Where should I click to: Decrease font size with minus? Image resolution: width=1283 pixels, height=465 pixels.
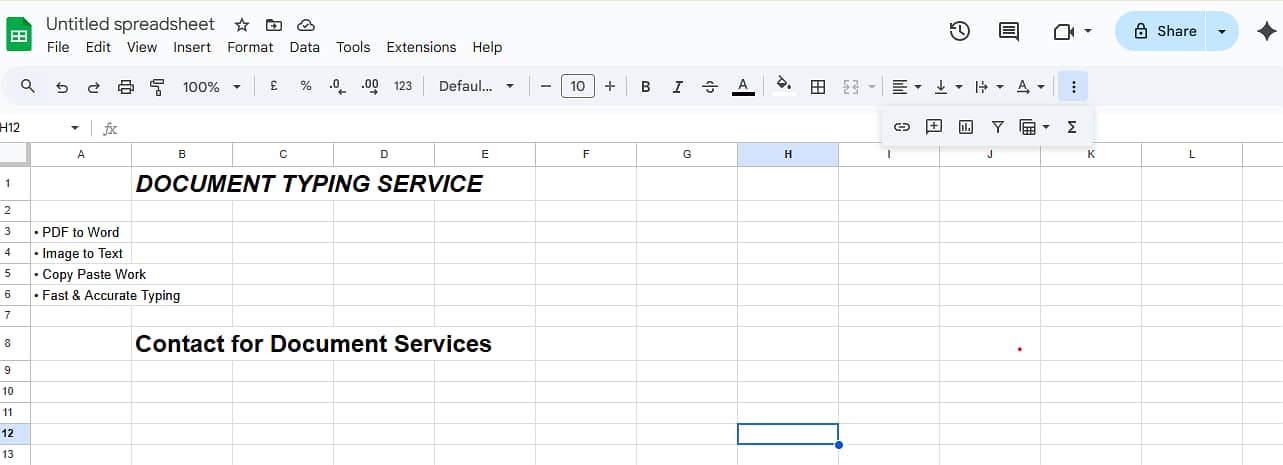point(546,87)
